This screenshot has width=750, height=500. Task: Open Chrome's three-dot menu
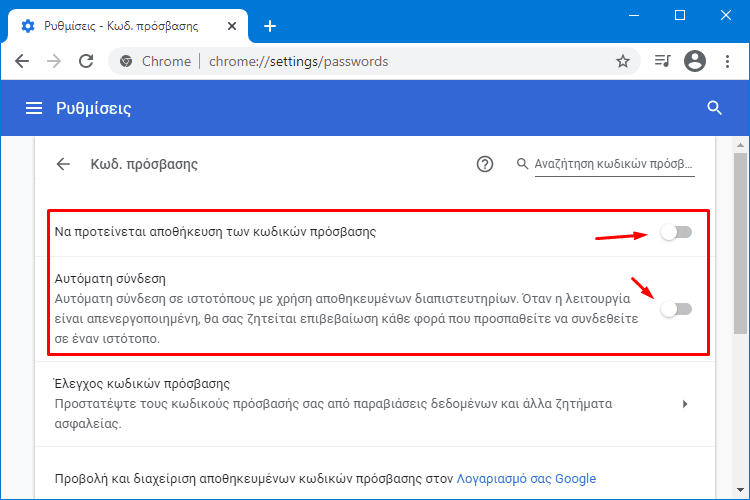(727, 61)
